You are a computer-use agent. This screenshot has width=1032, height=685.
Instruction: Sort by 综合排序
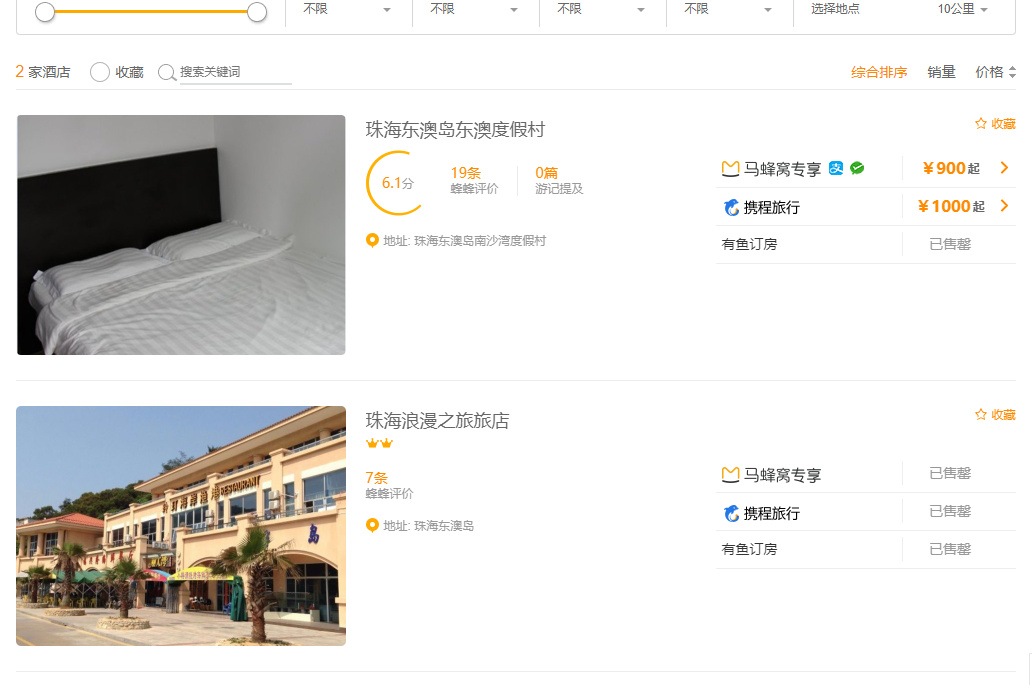[879, 72]
